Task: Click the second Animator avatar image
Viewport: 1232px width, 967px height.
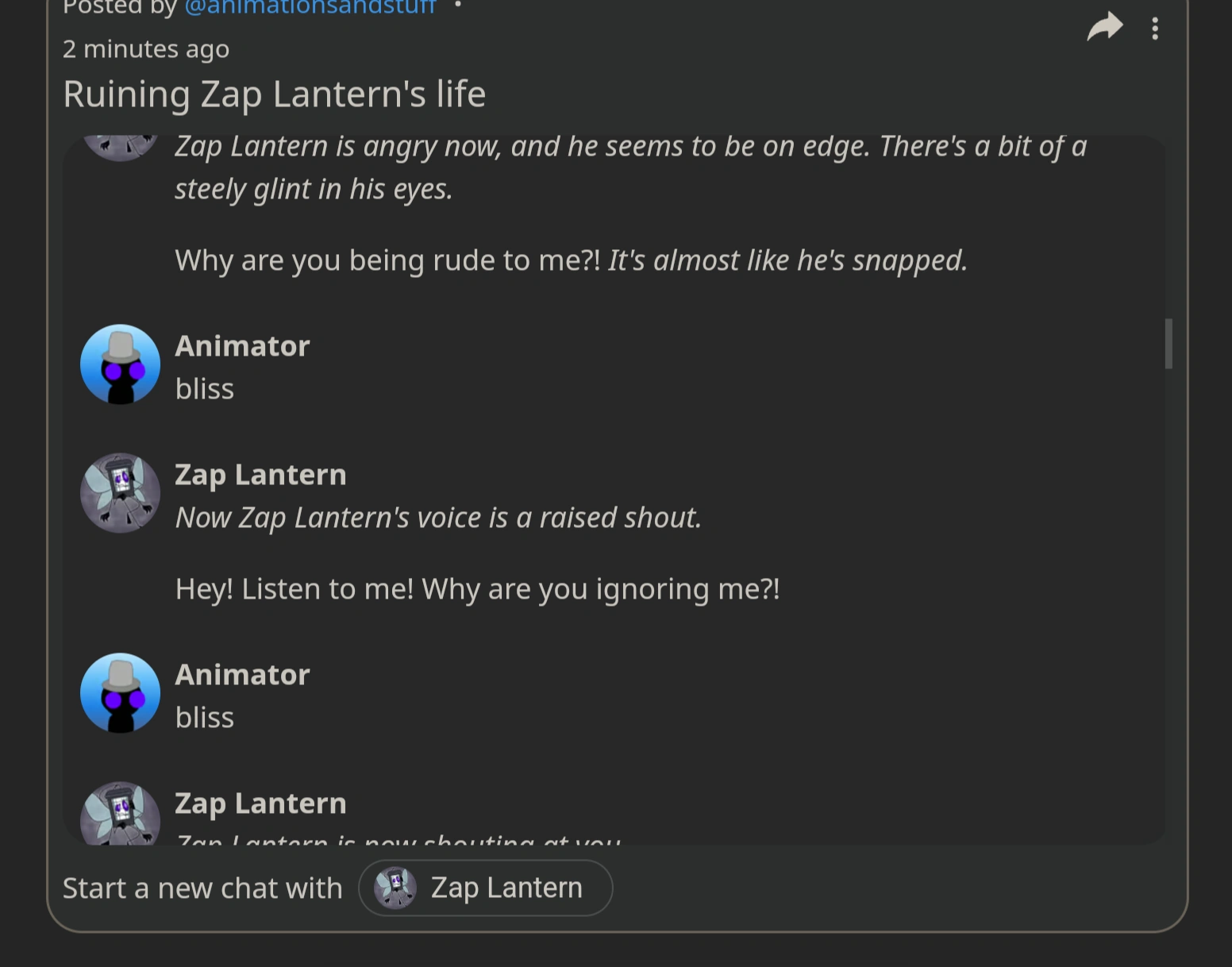Action: click(x=119, y=693)
